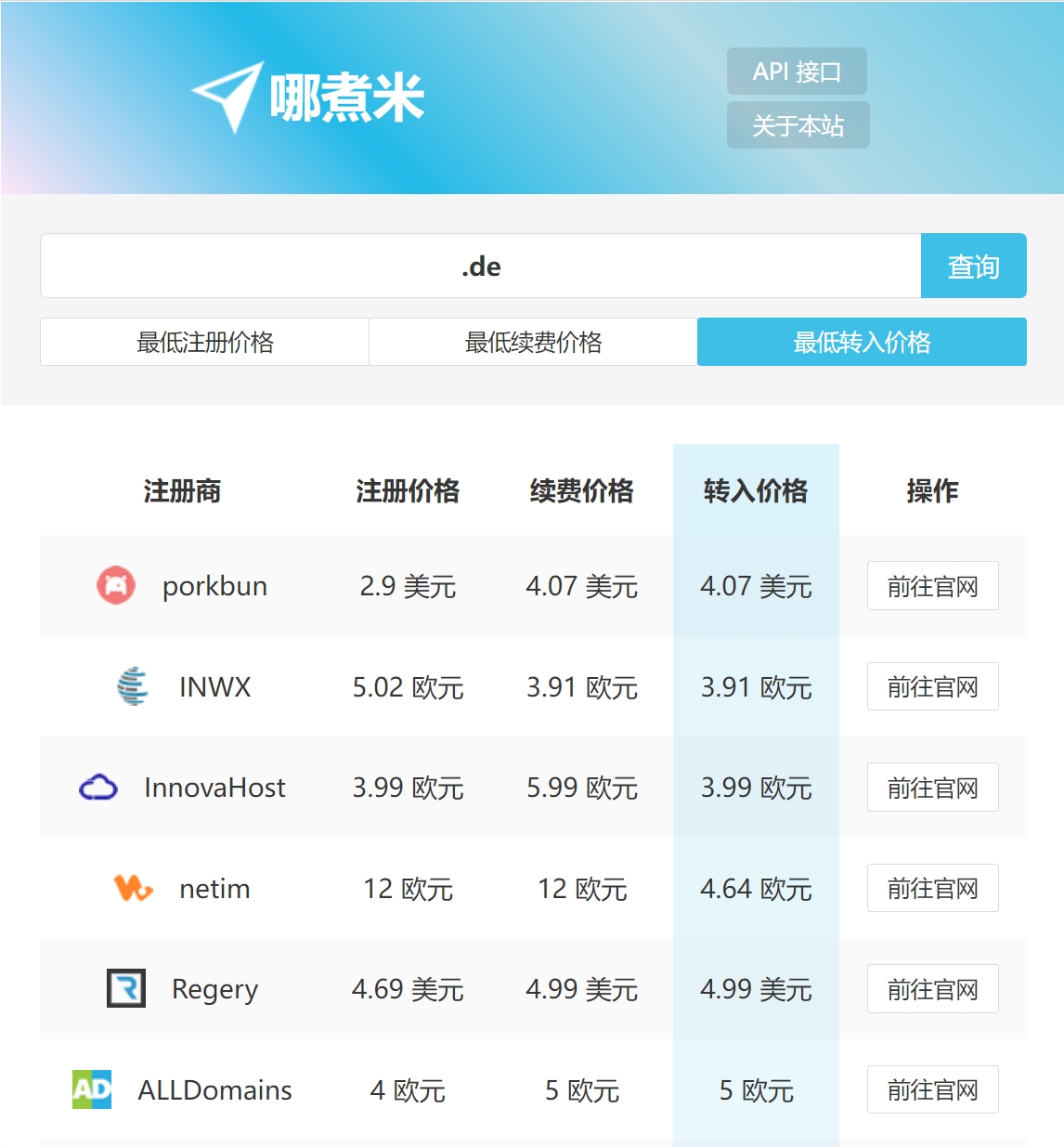The height and width of the screenshot is (1147, 1064).
Task: Open netim 前往官网 link
Action: 932,889
